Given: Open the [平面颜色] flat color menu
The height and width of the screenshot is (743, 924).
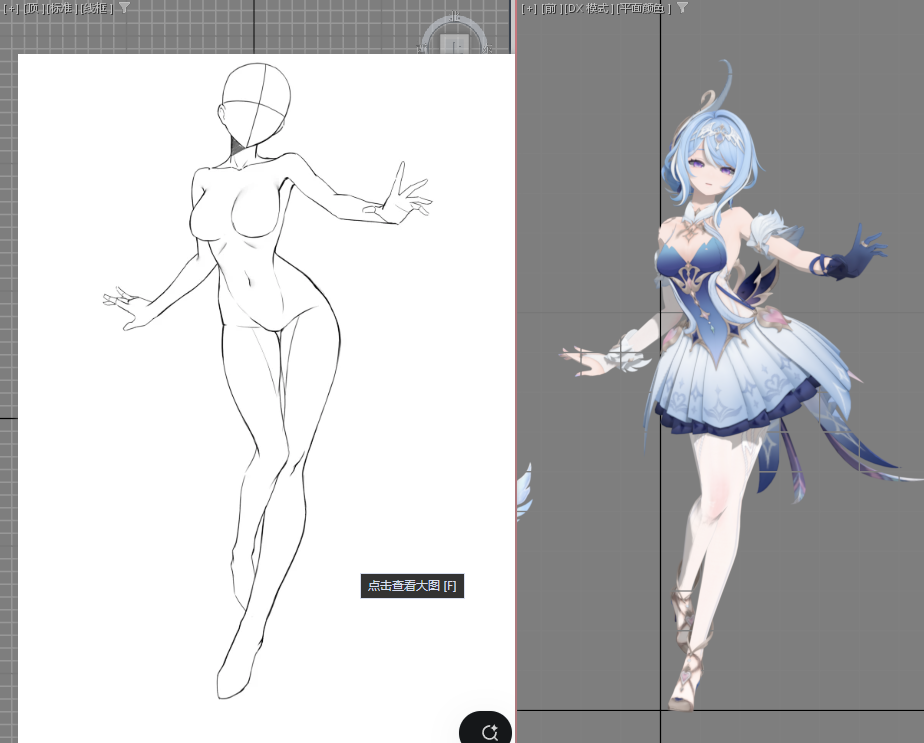Looking at the screenshot, I should pos(643,8).
